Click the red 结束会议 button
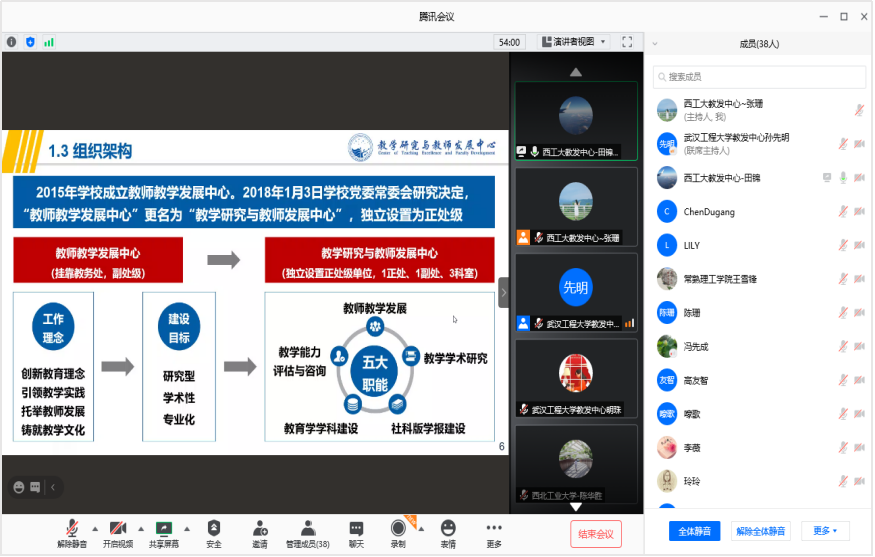Viewport: 875px width, 557px height. (596, 534)
